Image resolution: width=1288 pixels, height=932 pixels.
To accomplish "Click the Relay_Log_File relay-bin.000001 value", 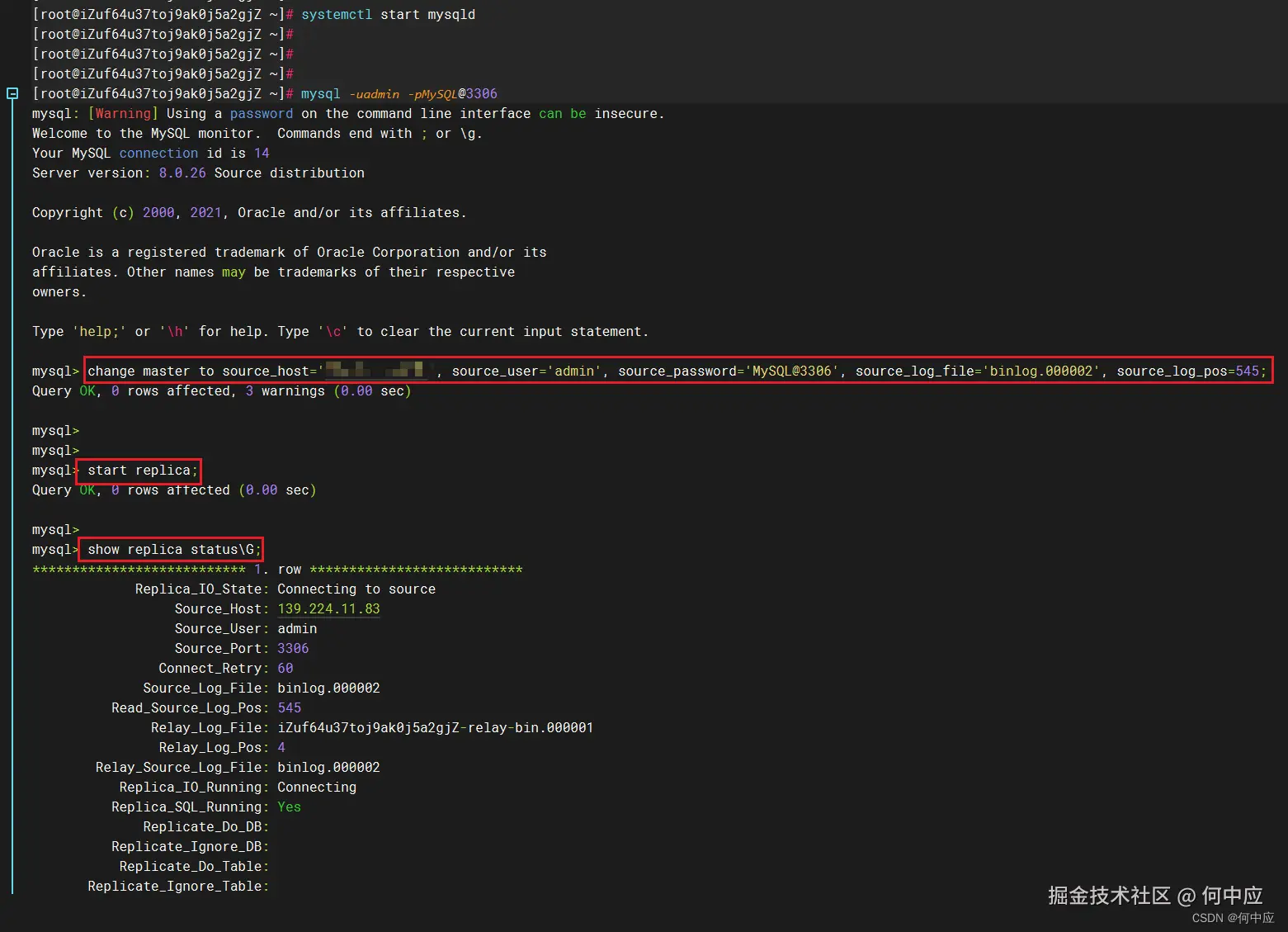I will tap(436, 728).
